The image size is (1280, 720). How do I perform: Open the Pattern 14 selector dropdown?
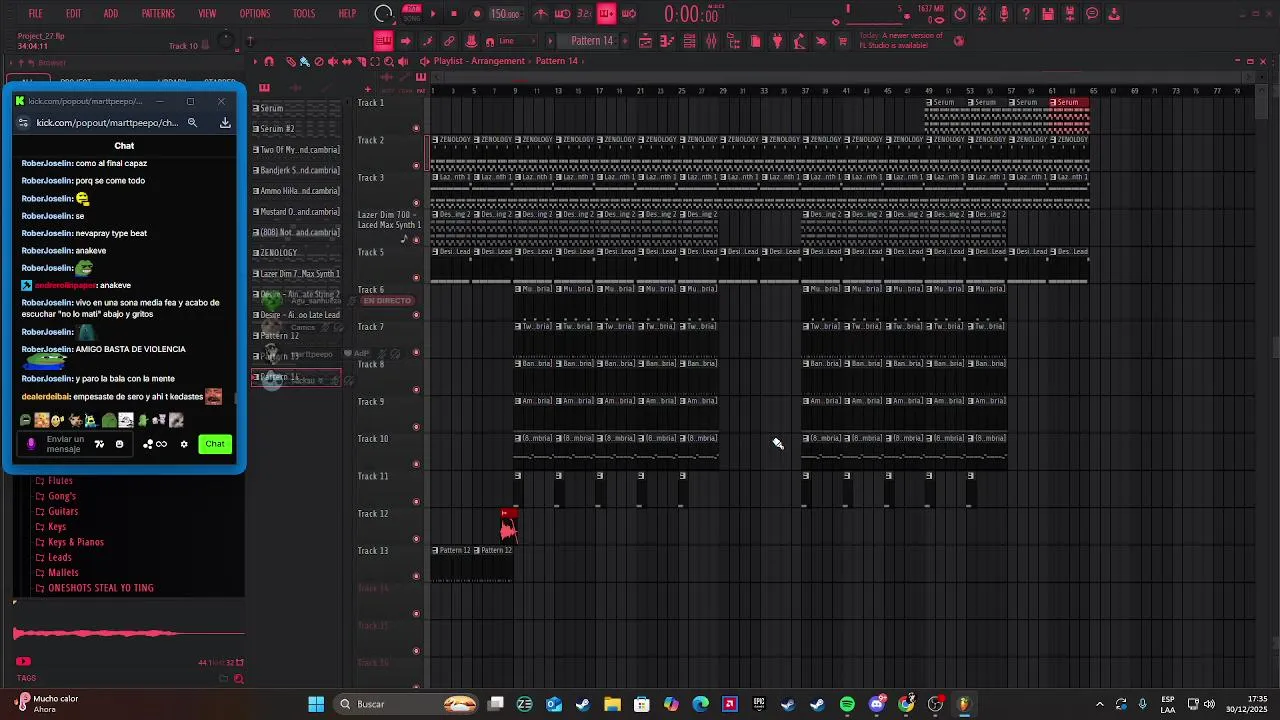592,41
